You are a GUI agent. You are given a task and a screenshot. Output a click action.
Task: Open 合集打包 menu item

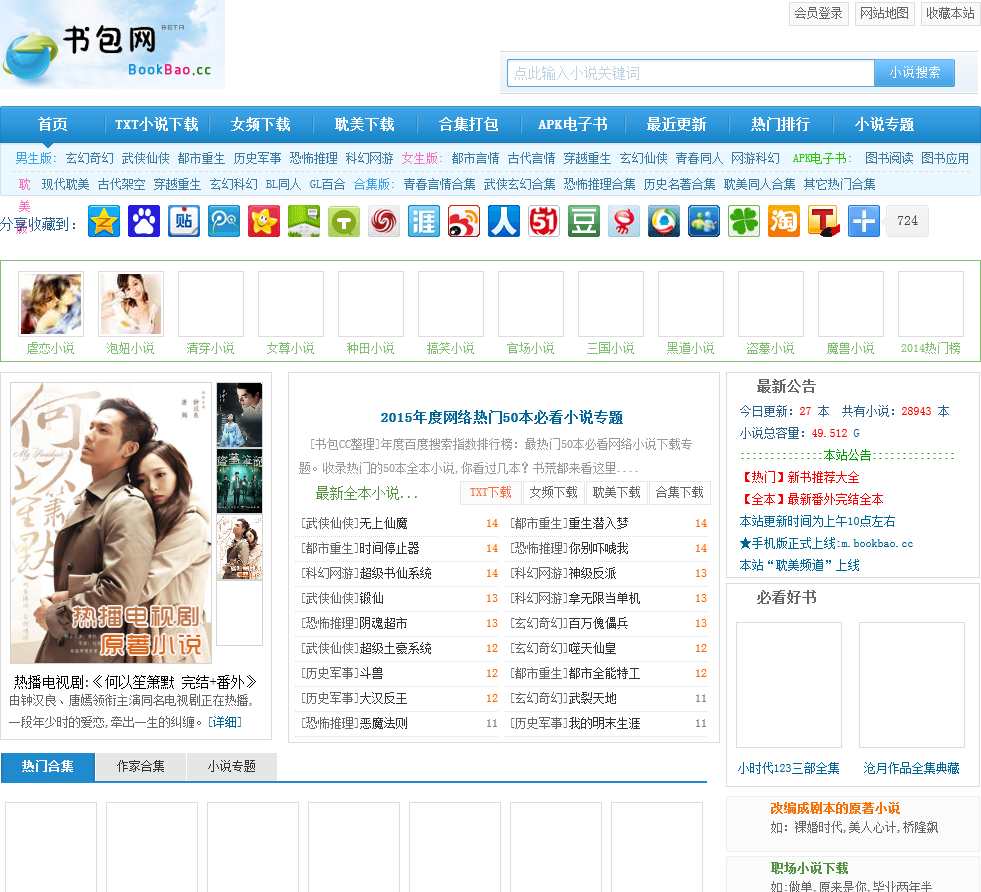point(469,124)
